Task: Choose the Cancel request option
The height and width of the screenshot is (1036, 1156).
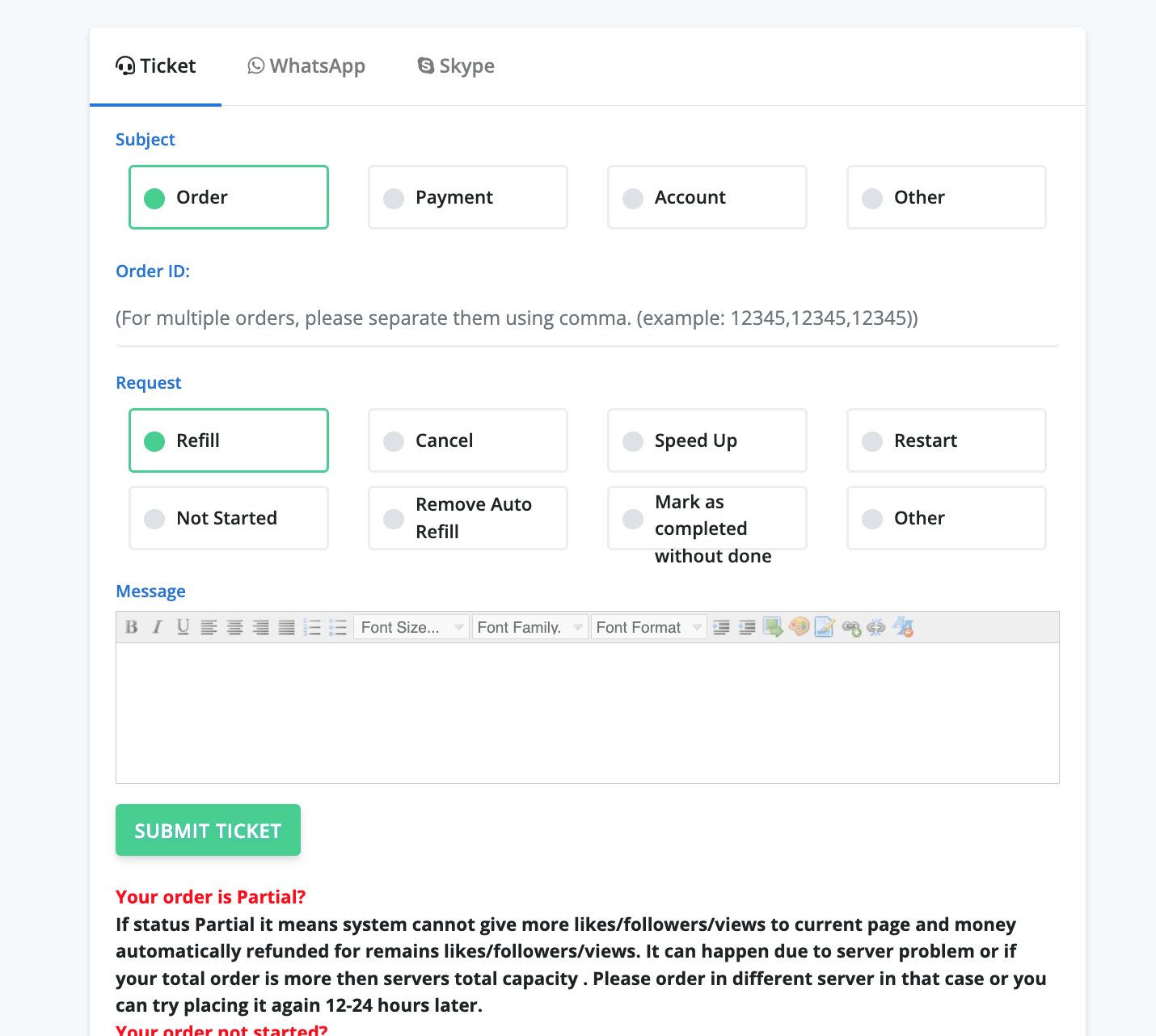Action: pos(468,440)
